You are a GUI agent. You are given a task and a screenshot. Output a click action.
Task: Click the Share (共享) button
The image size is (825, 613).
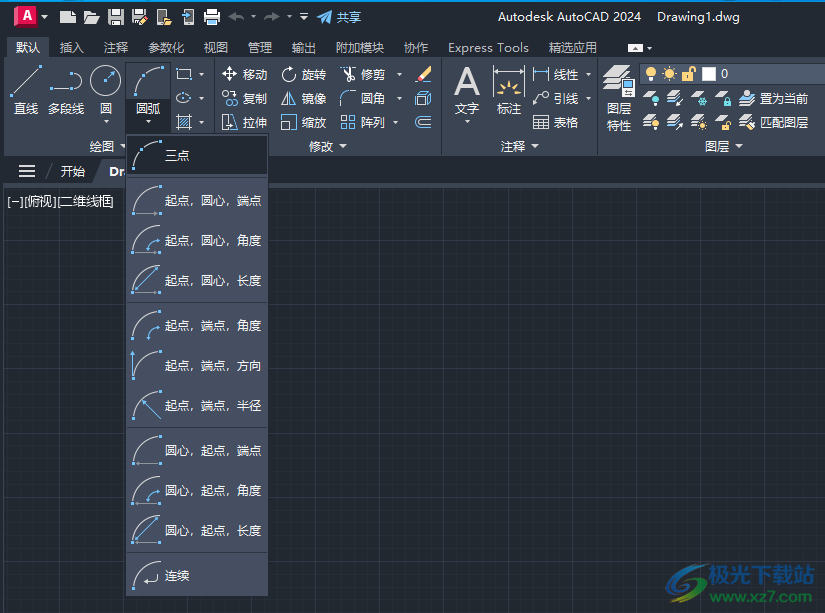point(339,17)
